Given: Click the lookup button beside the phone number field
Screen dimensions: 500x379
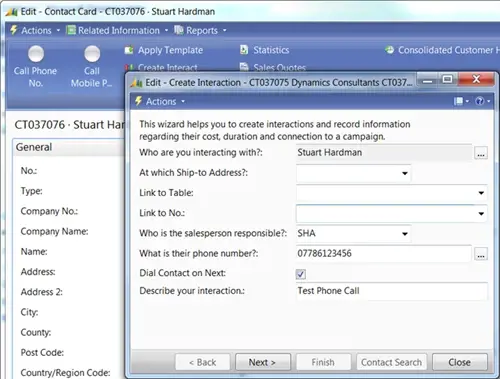Looking at the screenshot, I should [x=481, y=254].
